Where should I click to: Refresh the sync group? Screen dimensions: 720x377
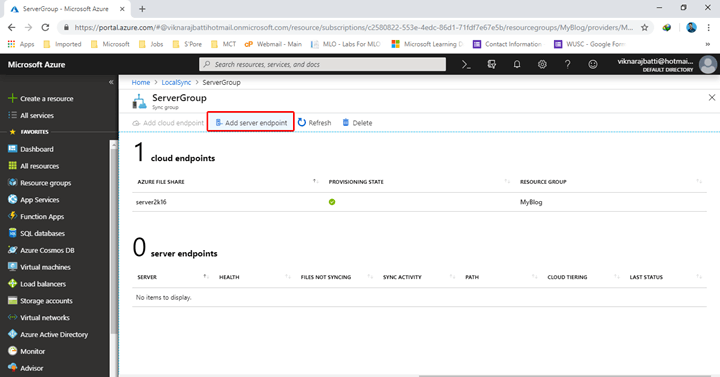point(315,123)
